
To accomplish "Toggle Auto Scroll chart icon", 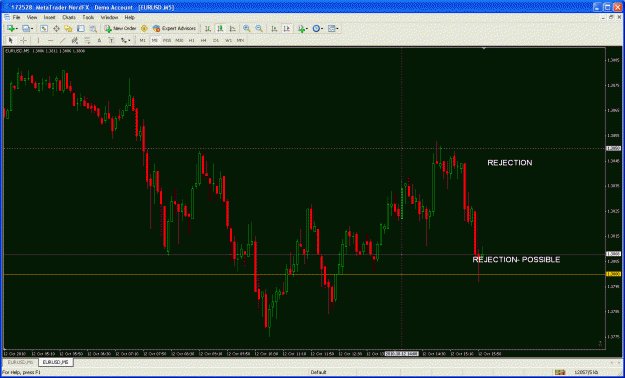I will tap(274, 29).
